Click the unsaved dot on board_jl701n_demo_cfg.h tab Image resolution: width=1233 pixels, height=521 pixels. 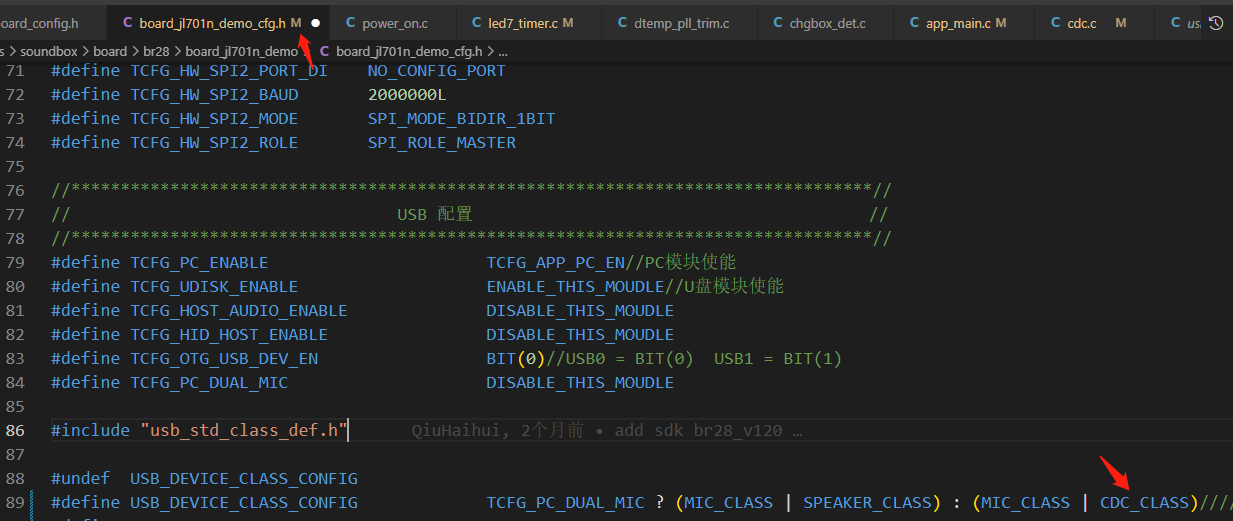pyautogui.click(x=316, y=22)
